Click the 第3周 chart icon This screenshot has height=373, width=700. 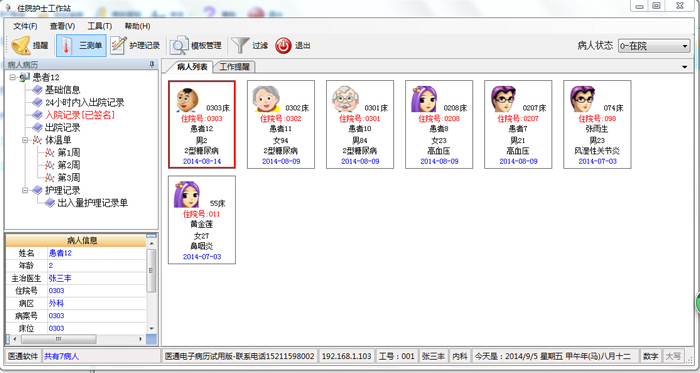50,178
